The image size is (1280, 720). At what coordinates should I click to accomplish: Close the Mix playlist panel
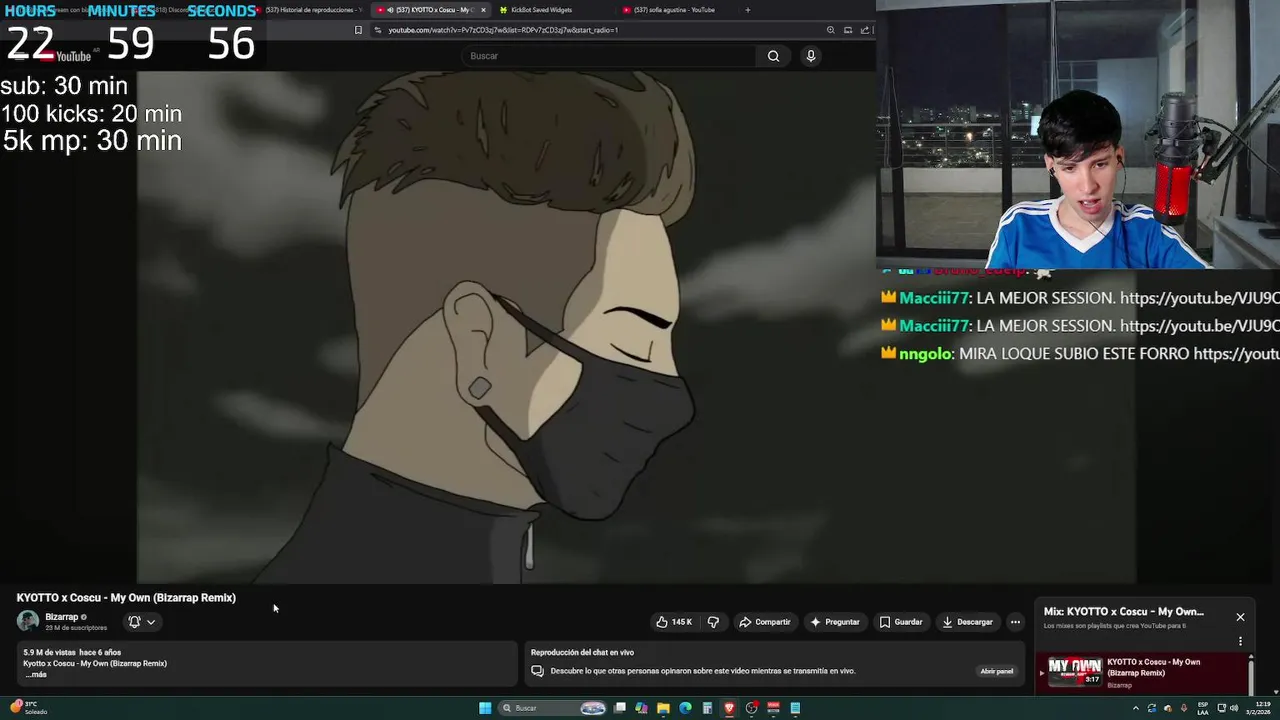tap(1240, 617)
